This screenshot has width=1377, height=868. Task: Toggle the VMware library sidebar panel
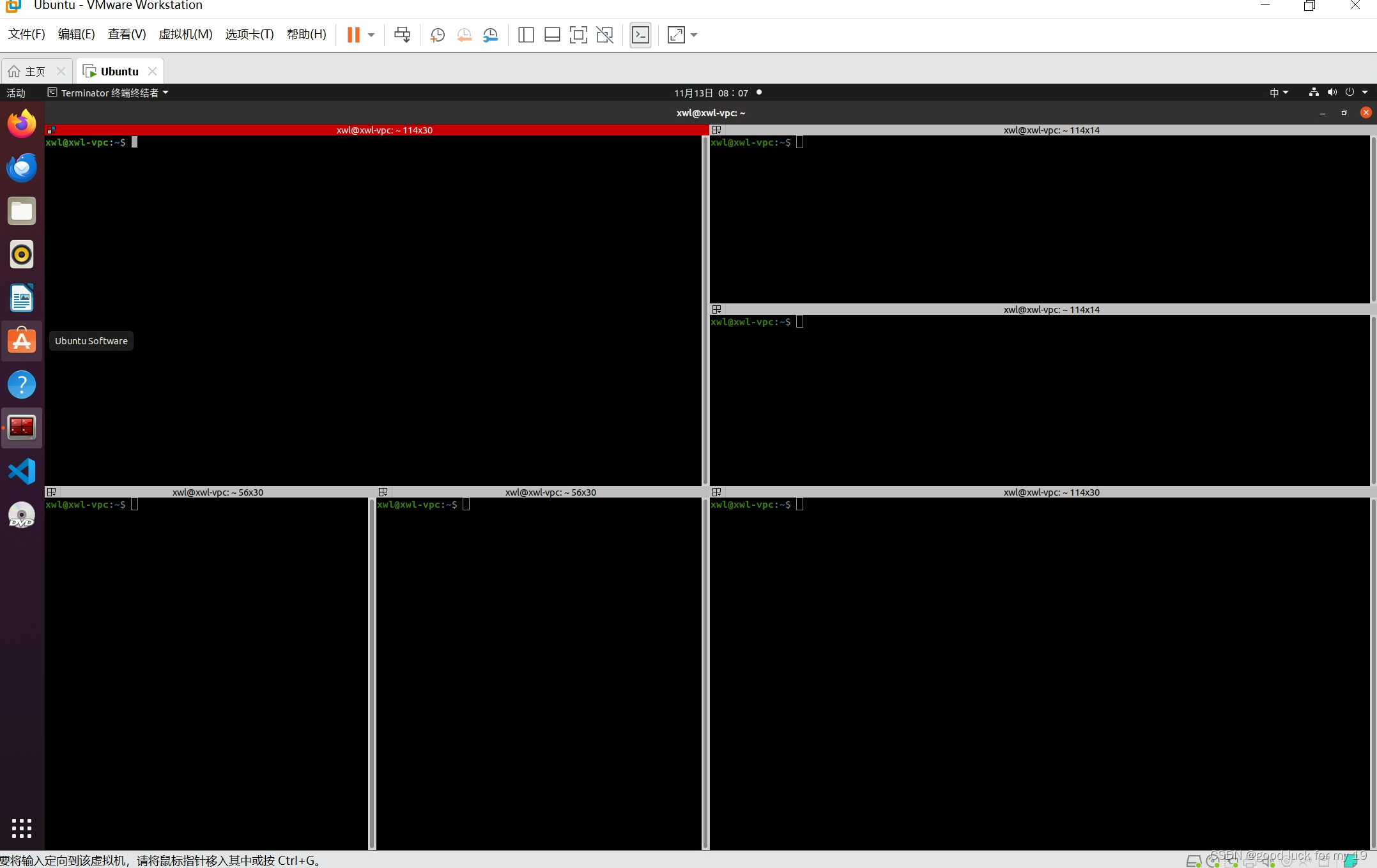pyautogui.click(x=525, y=34)
